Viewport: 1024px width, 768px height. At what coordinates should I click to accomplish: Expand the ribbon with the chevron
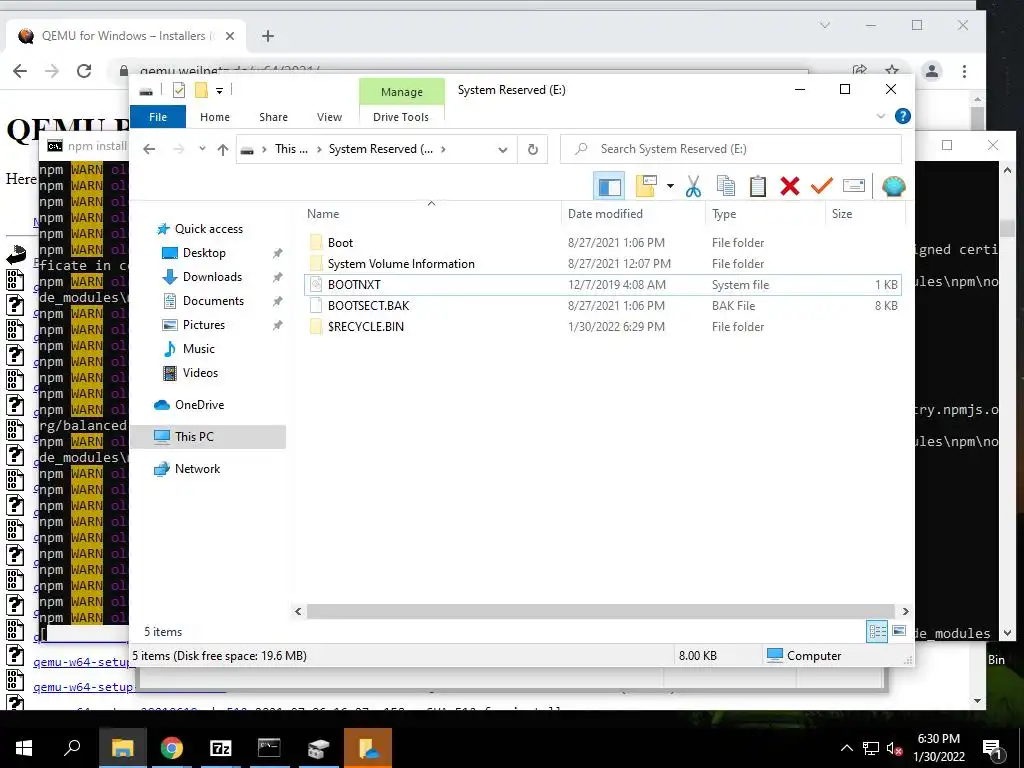(x=880, y=116)
